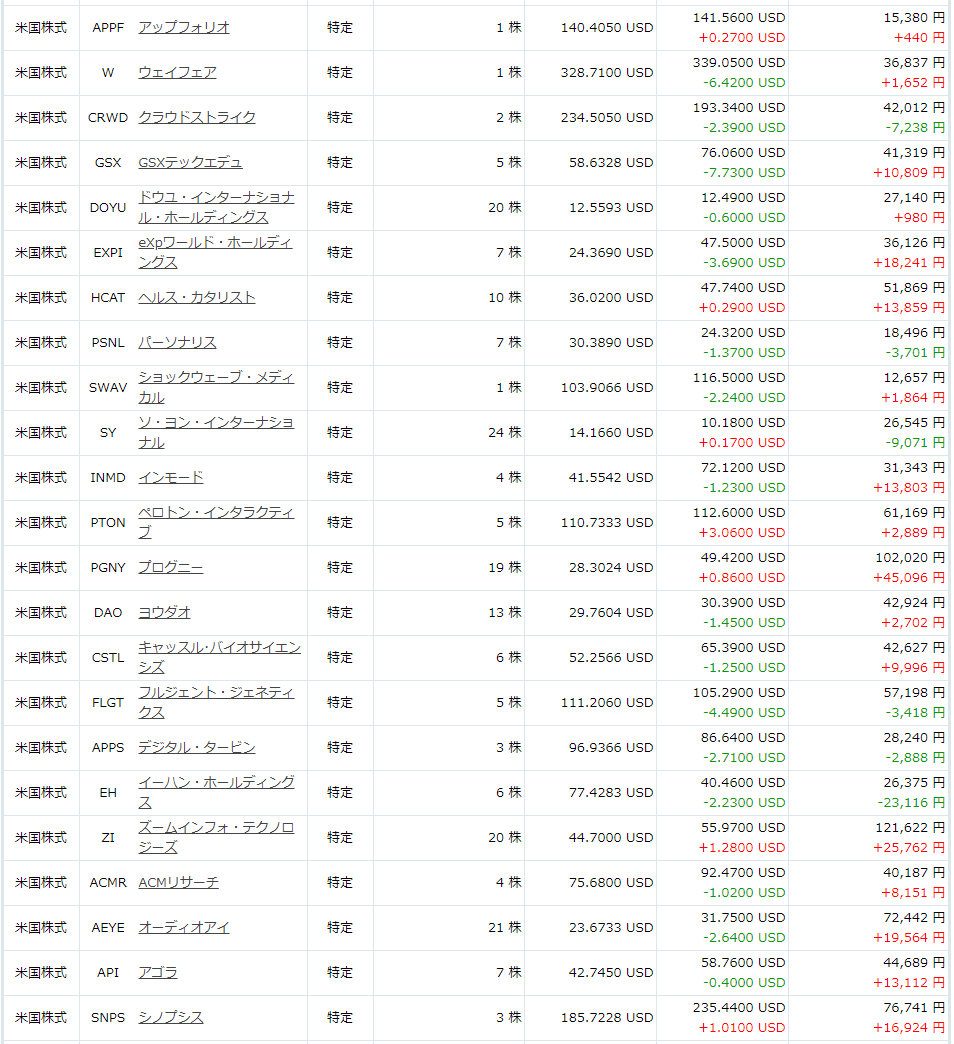The image size is (954, 1044).
Task: Click valuation 102,020 円
Action: pyautogui.click(x=910, y=557)
